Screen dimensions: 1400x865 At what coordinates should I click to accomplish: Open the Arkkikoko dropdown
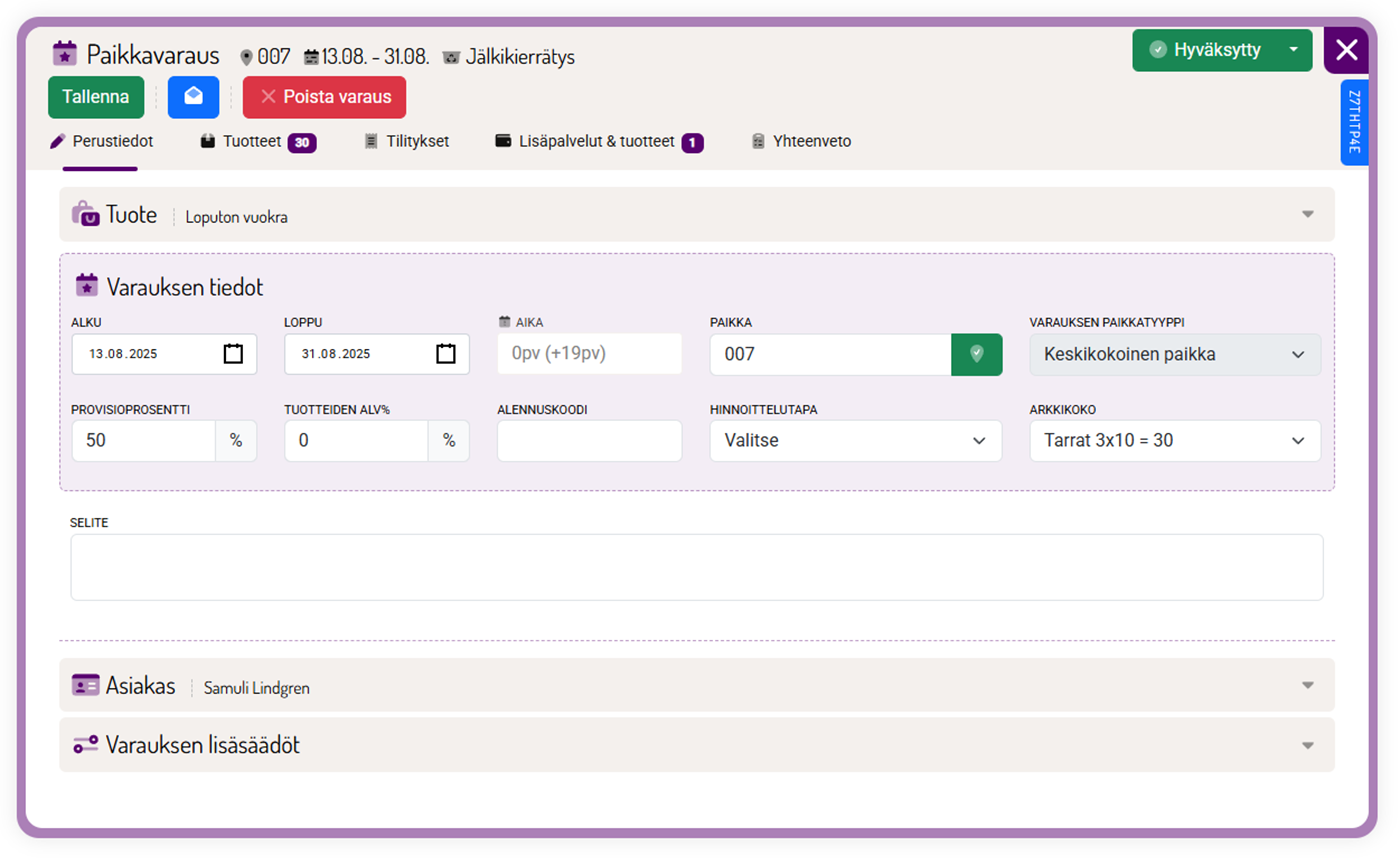point(1174,441)
